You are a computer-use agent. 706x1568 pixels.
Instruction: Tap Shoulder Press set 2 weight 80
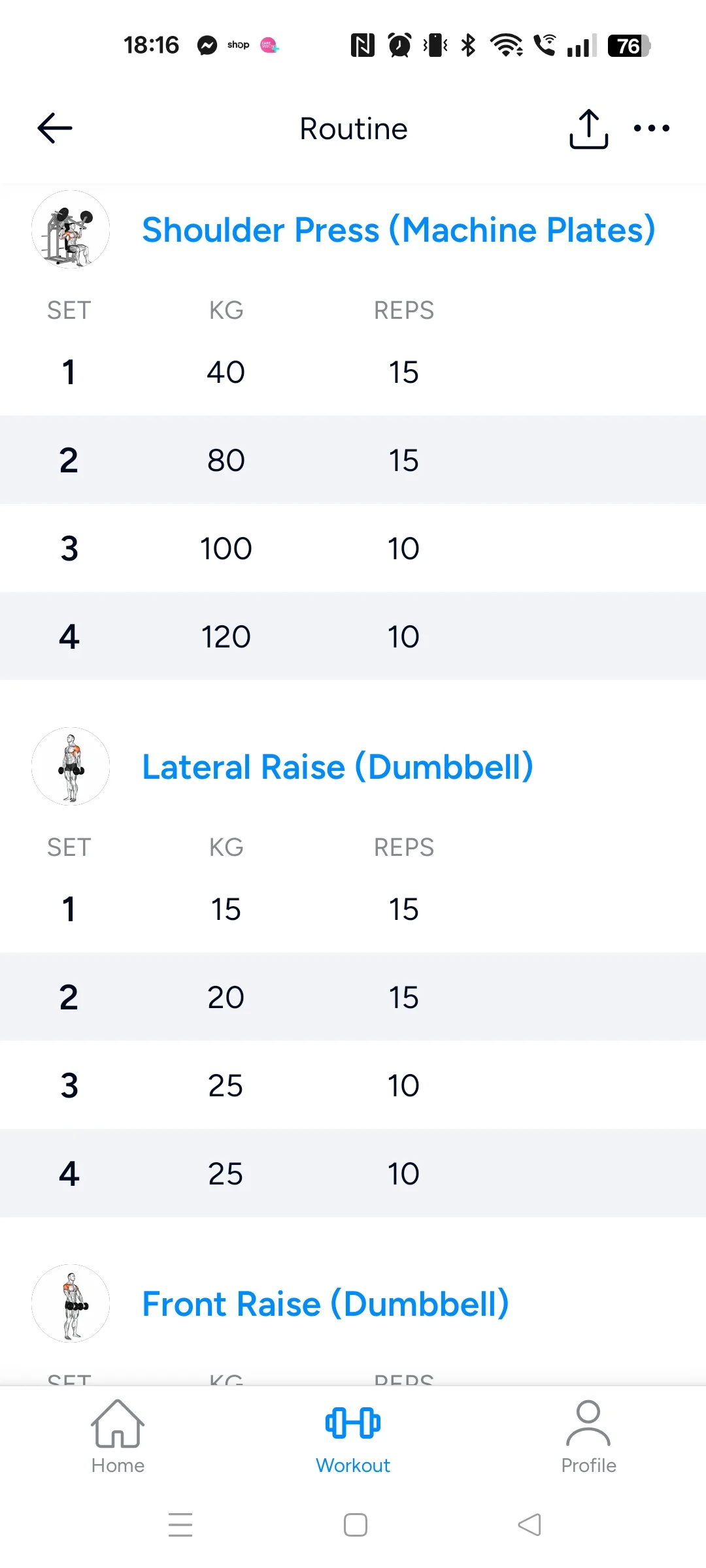(226, 461)
